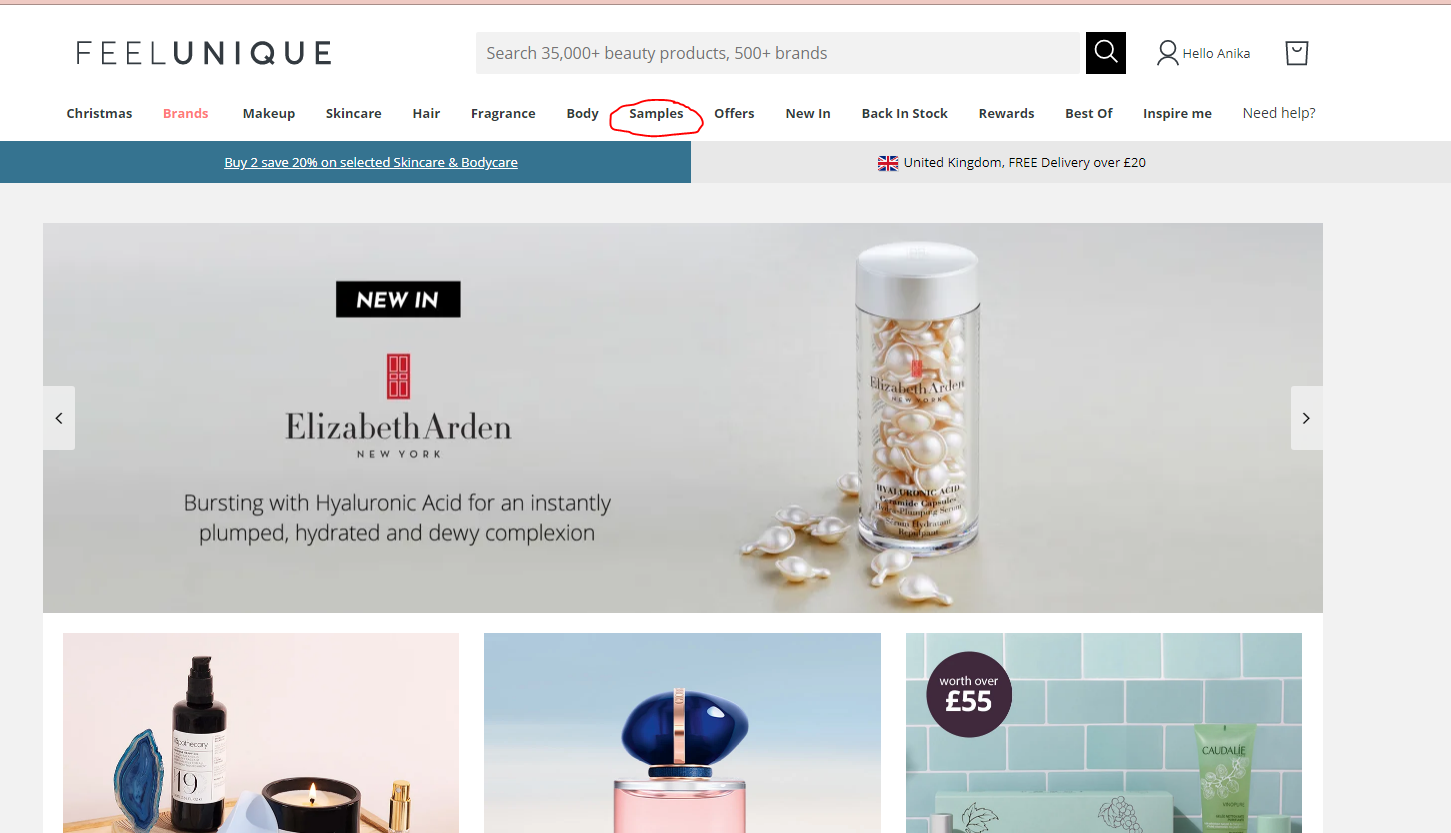Viewport: 1451px width, 833px height.
Task: Focus the beauty products search field
Action: click(x=781, y=53)
